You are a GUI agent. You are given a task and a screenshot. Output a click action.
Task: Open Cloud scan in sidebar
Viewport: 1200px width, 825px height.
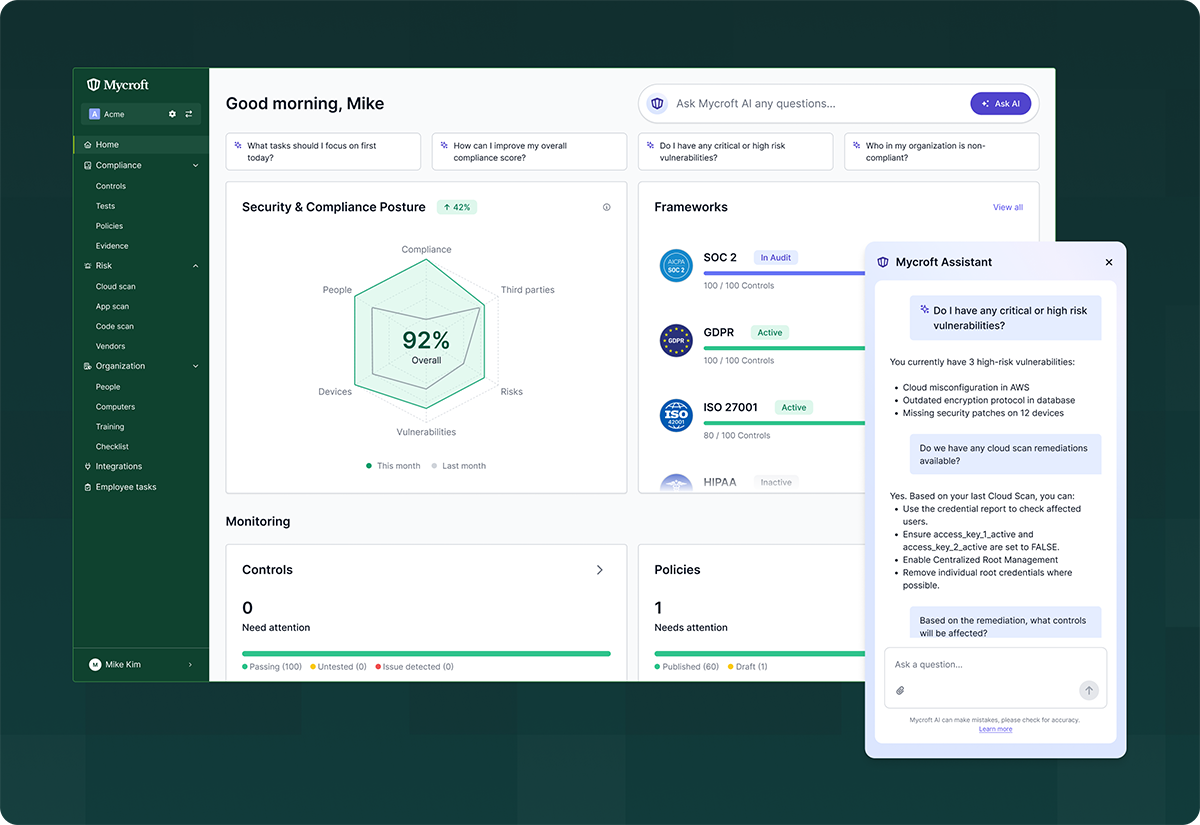115,286
